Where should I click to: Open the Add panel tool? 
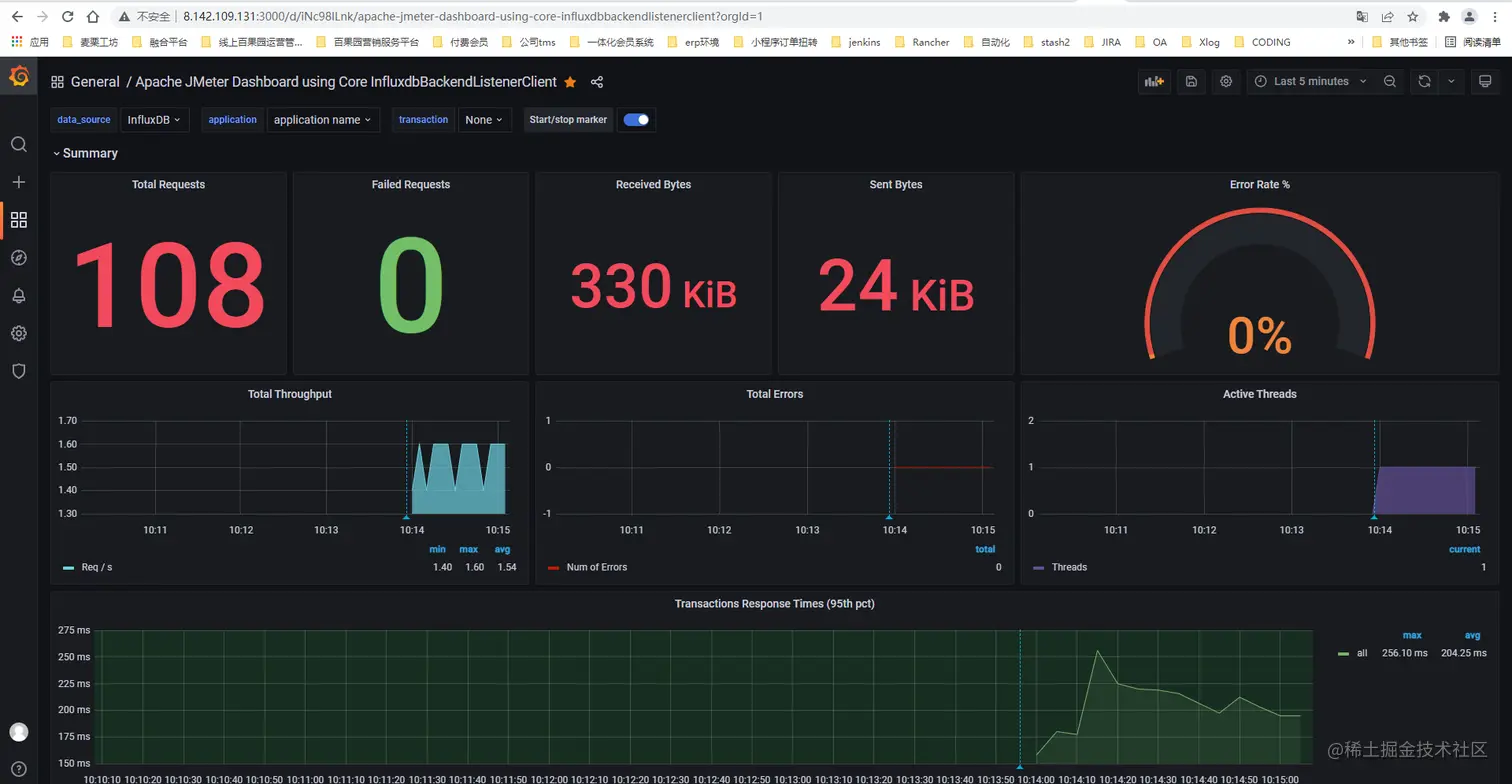pos(1153,81)
